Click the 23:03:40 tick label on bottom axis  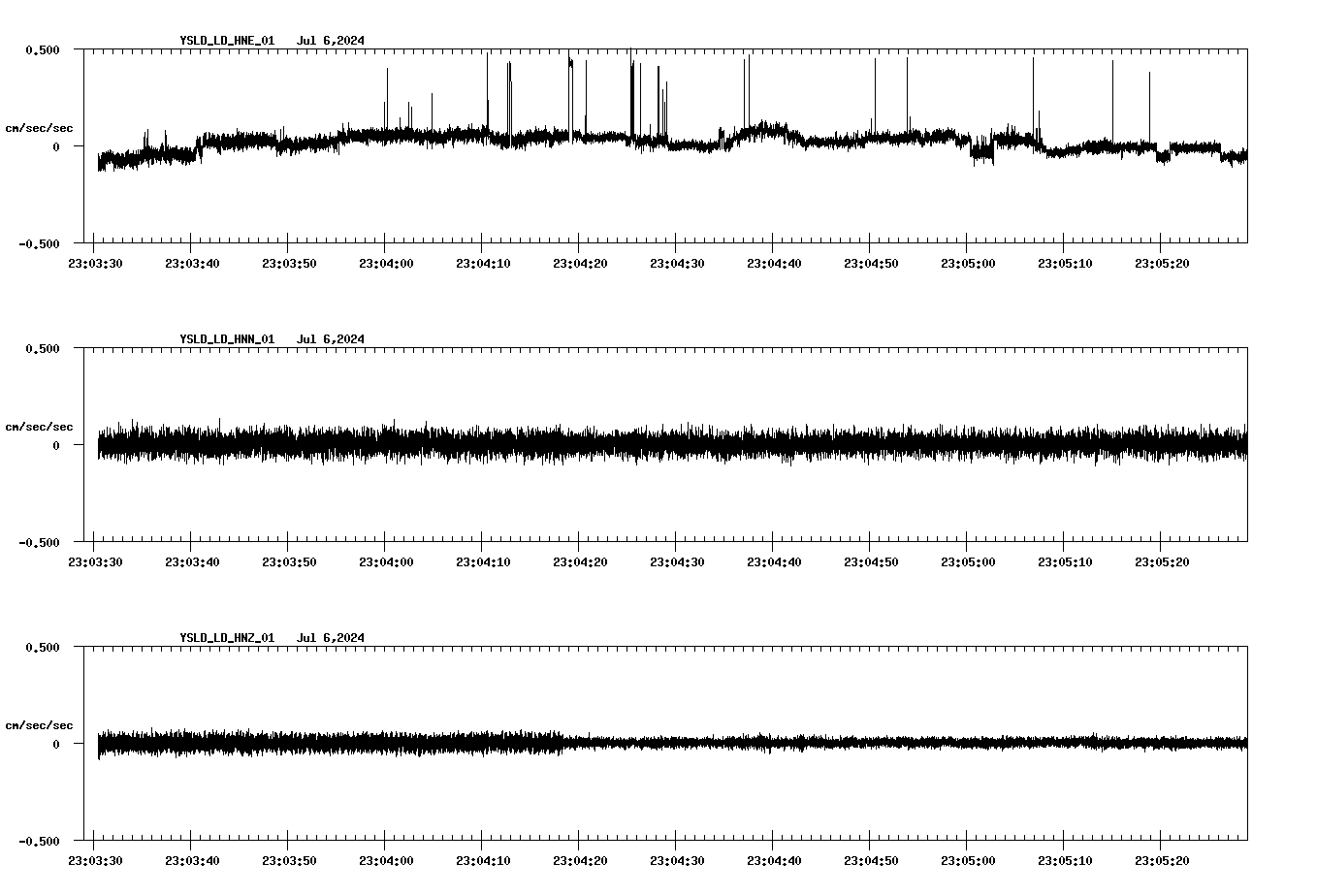point(193,859)
